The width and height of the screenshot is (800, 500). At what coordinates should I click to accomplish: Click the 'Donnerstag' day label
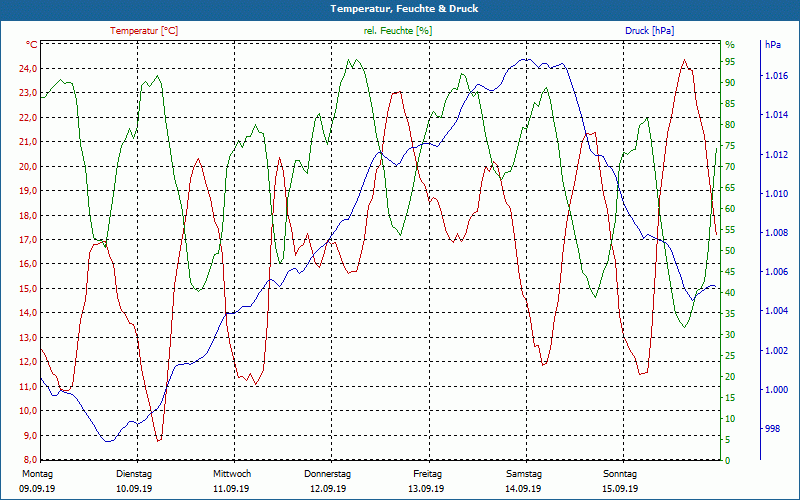328,474
